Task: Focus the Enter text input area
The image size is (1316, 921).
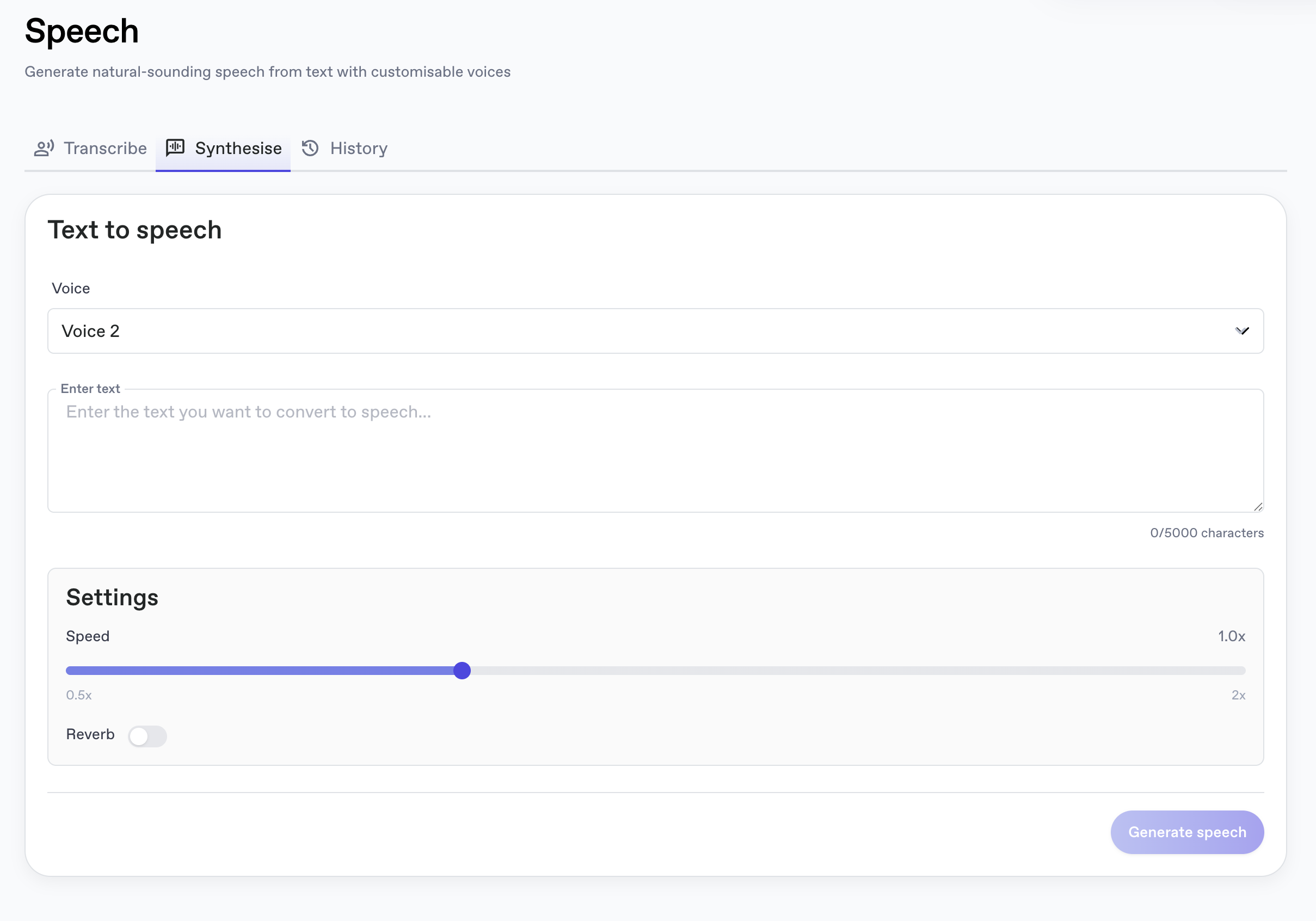Action: coord(655,451)
